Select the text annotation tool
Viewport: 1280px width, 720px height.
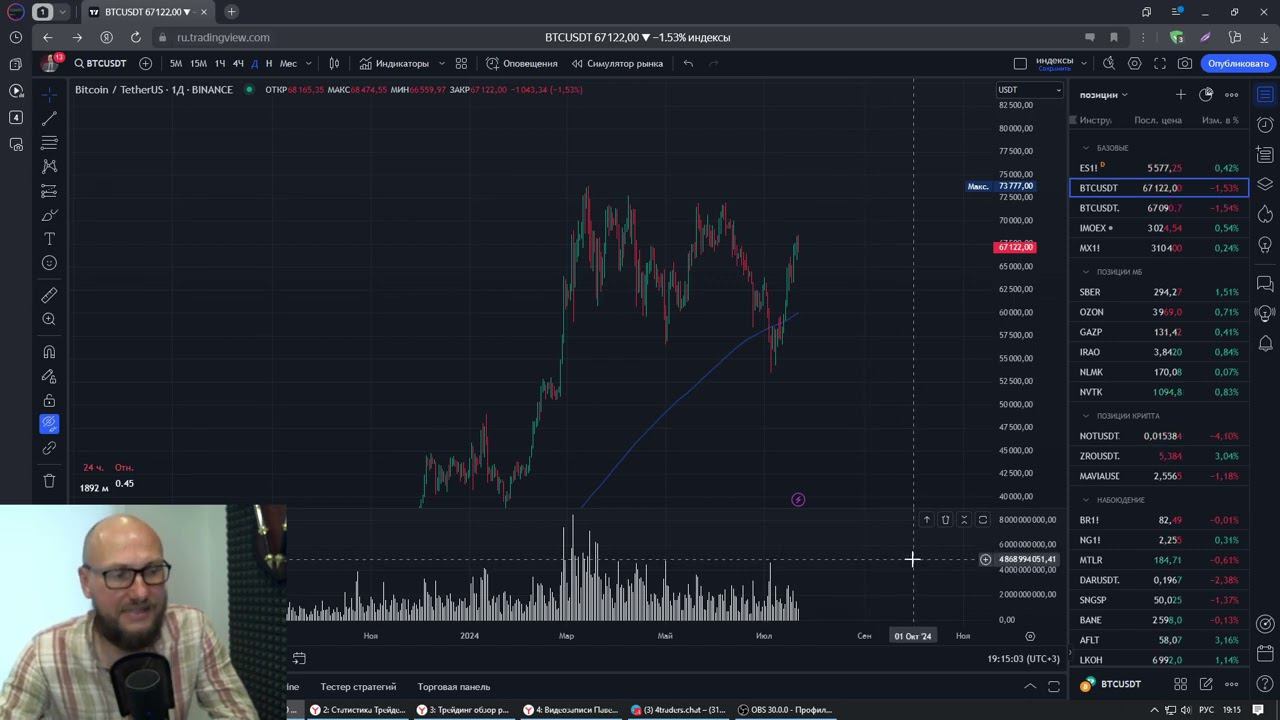(49, 239)
